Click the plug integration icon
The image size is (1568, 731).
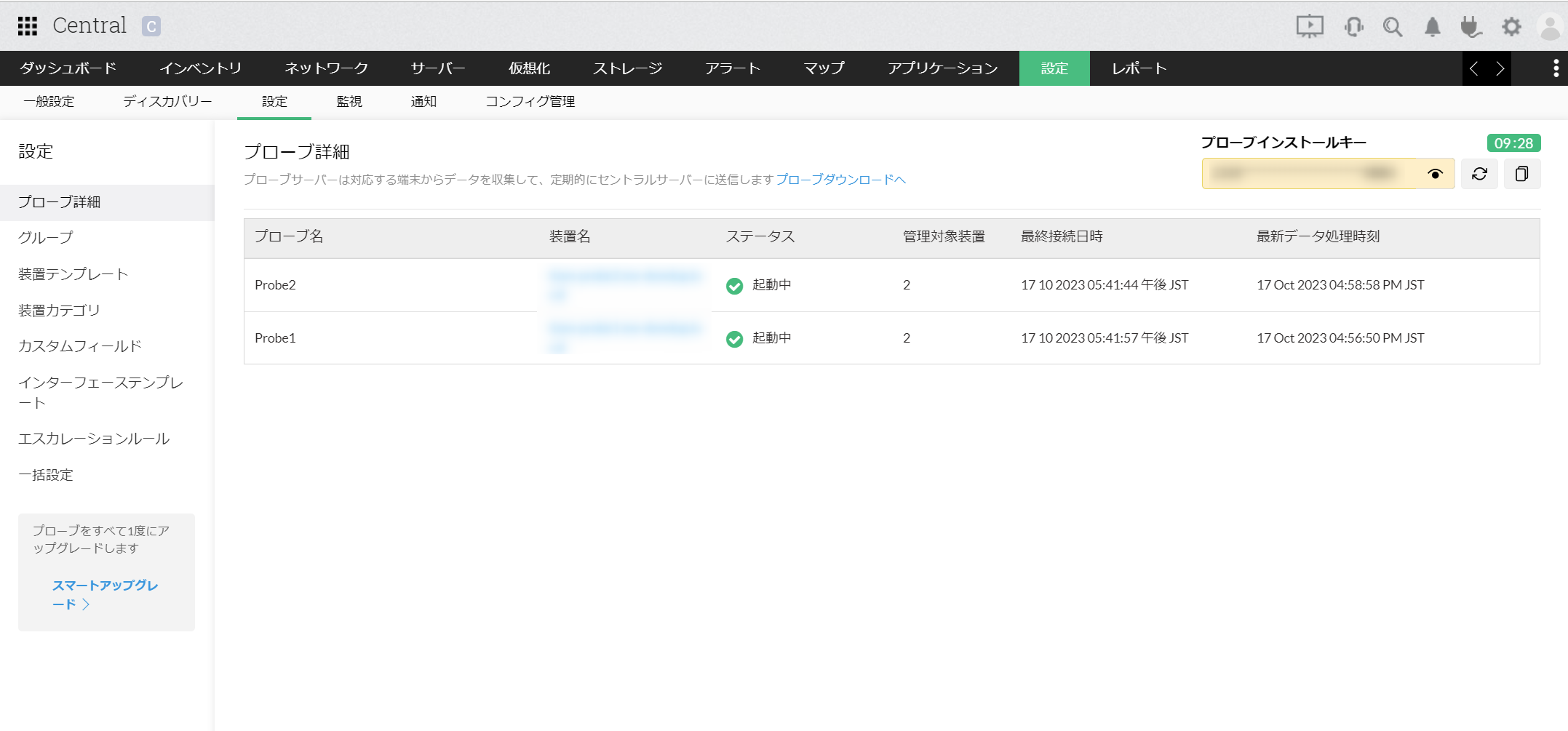(x=1471, y=27)
